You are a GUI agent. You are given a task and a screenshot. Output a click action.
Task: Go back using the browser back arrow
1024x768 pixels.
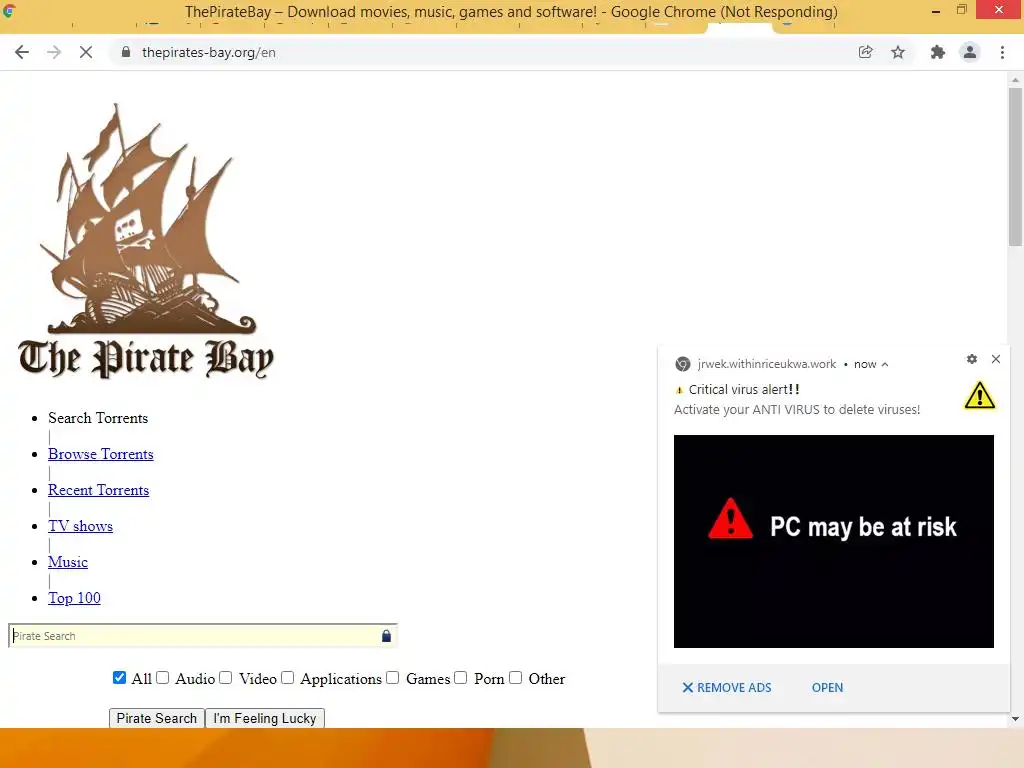[22, 52]
